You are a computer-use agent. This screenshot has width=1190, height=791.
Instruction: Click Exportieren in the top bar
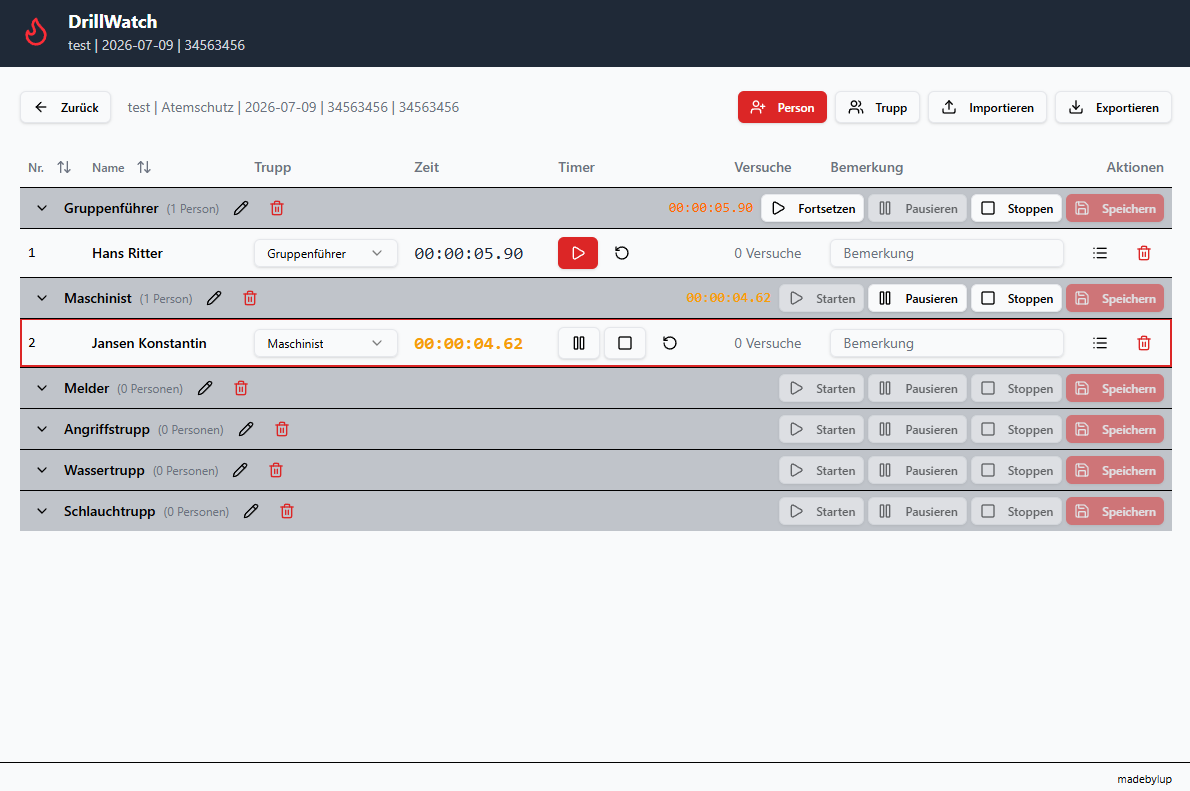pos(1113,108)
